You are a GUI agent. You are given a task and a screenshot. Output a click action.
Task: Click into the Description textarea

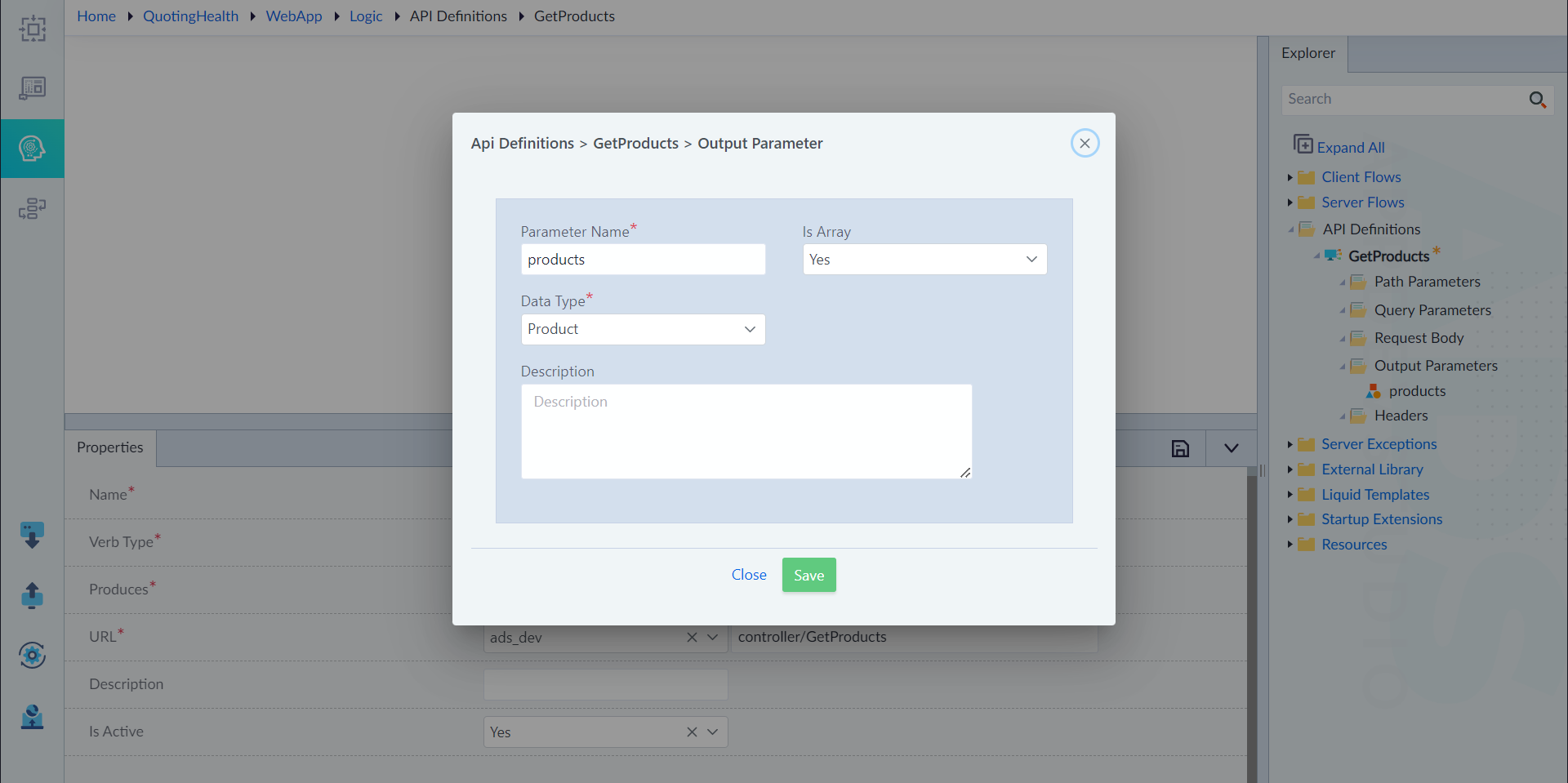(x=746, y=431)
